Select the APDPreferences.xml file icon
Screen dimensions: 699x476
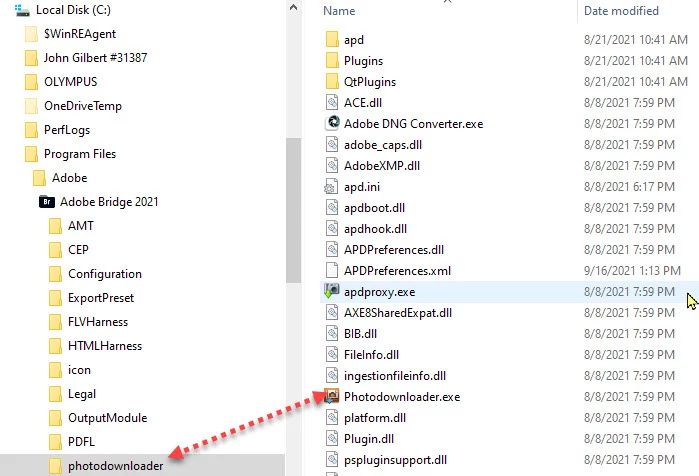(332, 271)
